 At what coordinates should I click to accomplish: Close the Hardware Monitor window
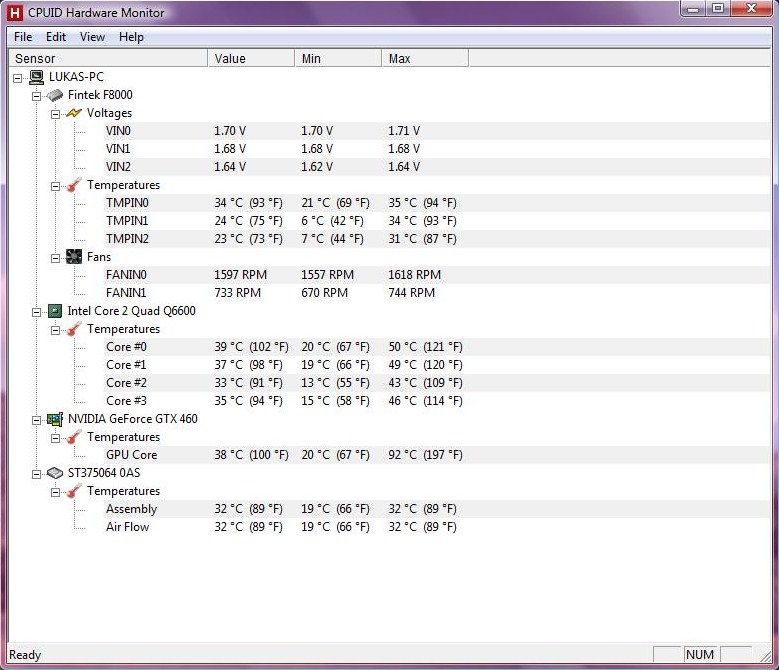(x=751, y=8)
